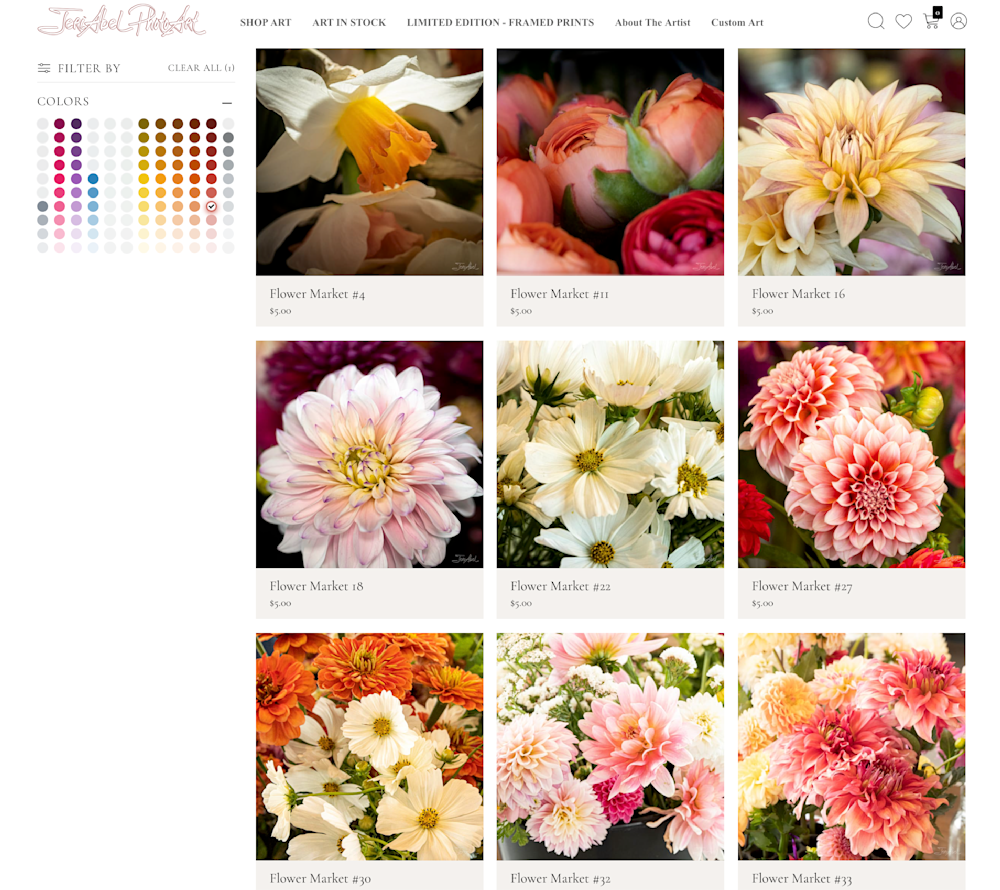Open the Flower Market #22 white cosmos photo
This screenshot has width=1000, height=890.
coord(610,454)
